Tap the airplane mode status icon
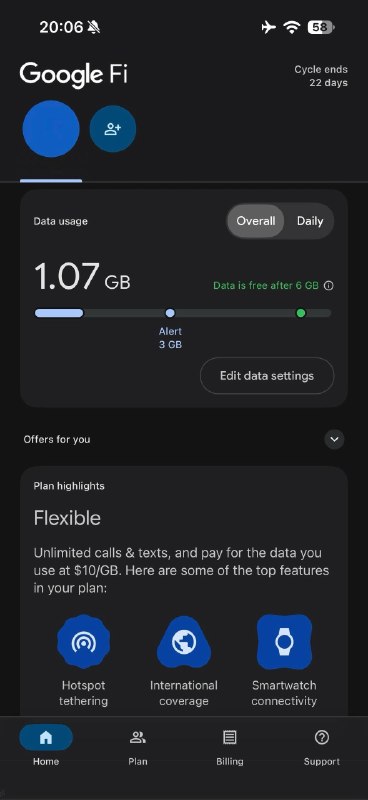This screenshot has width=368, height=800. (x=268, y=28)
